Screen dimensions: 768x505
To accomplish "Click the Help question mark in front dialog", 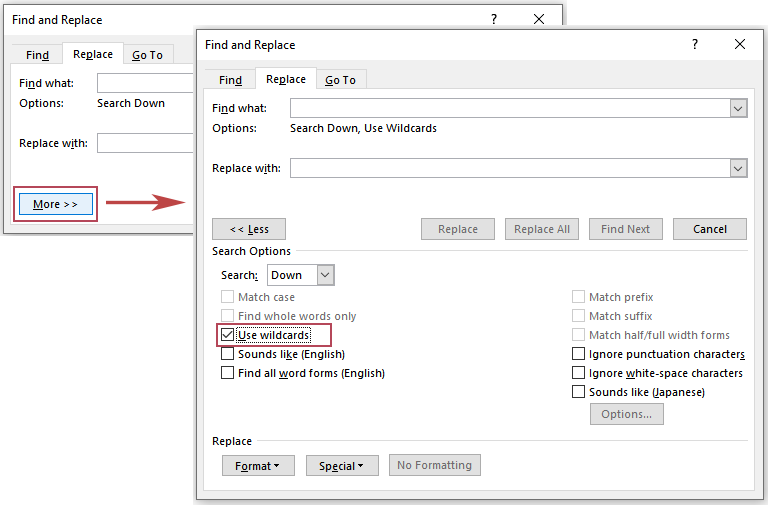I will (695, 45).
